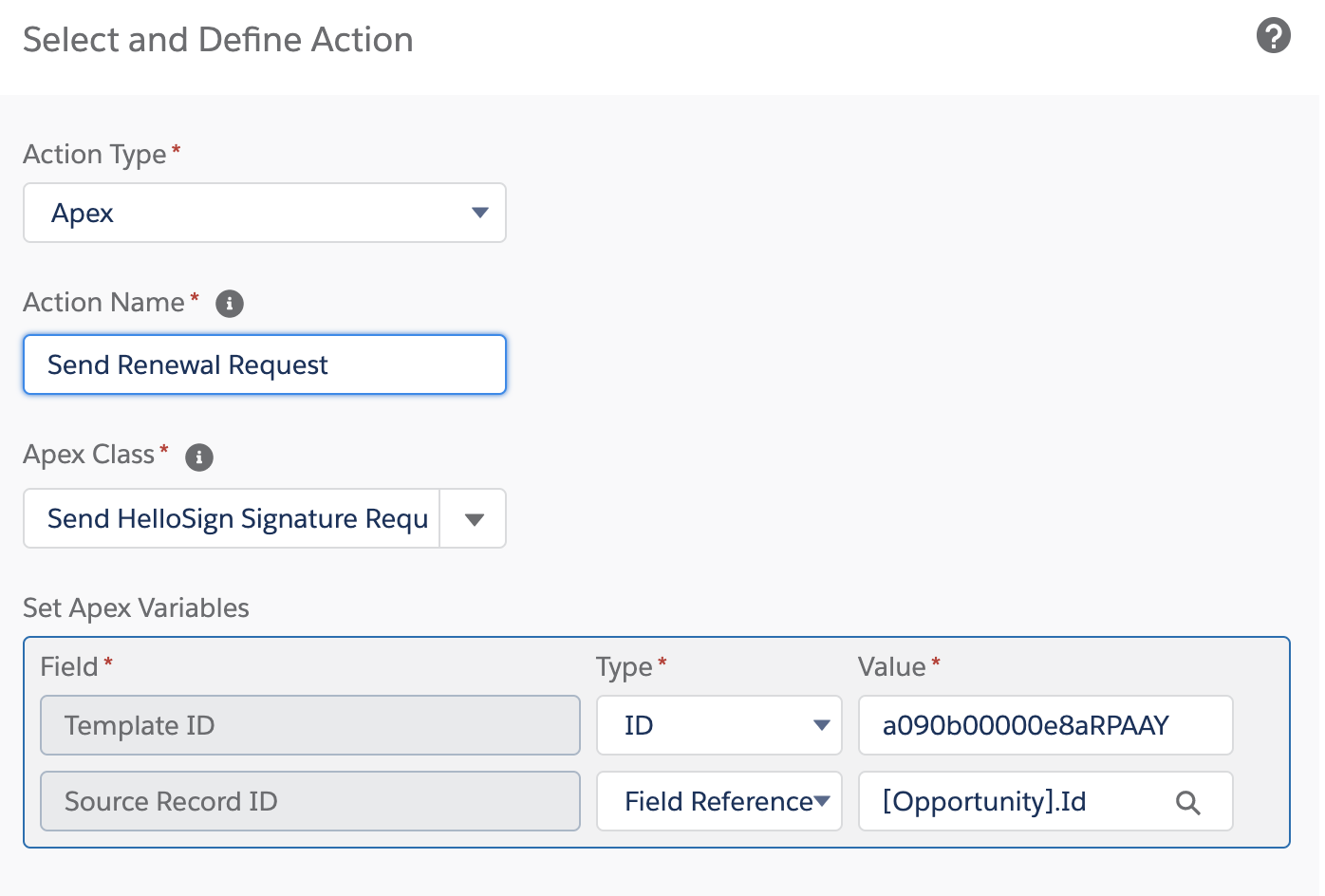Image resolution: width=1325 pixels, height=896 pixels.
Task: Click the Action Type label
Action: click(x=95, y=155)
